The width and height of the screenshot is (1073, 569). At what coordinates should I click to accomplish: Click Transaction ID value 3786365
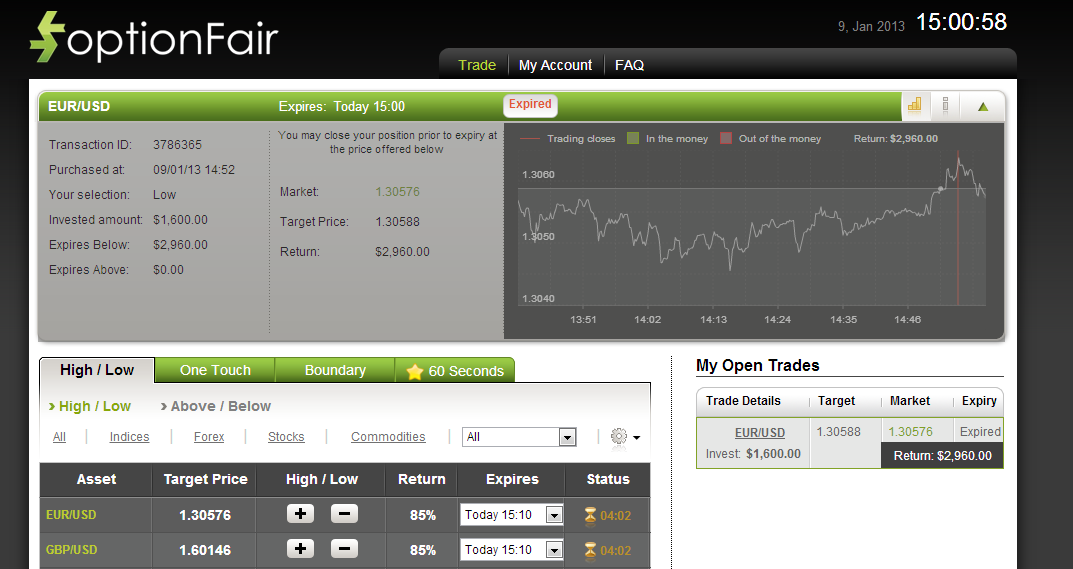[x=177, y=144]
